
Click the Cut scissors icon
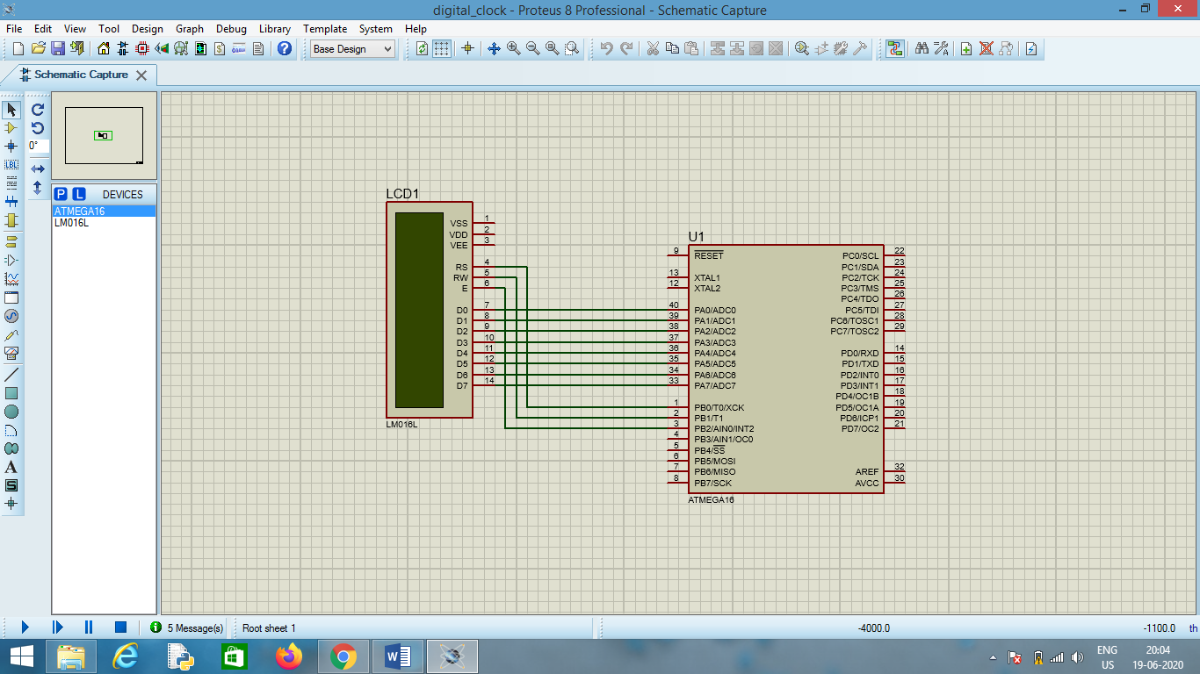point(653,48)
